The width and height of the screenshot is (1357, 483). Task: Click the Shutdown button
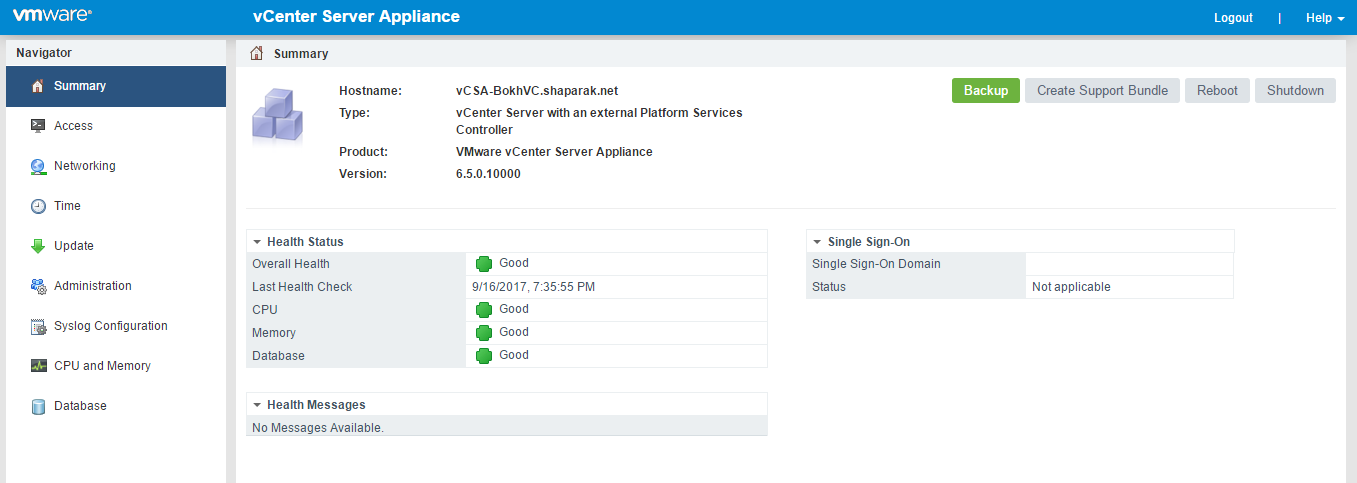(1295, 90)
